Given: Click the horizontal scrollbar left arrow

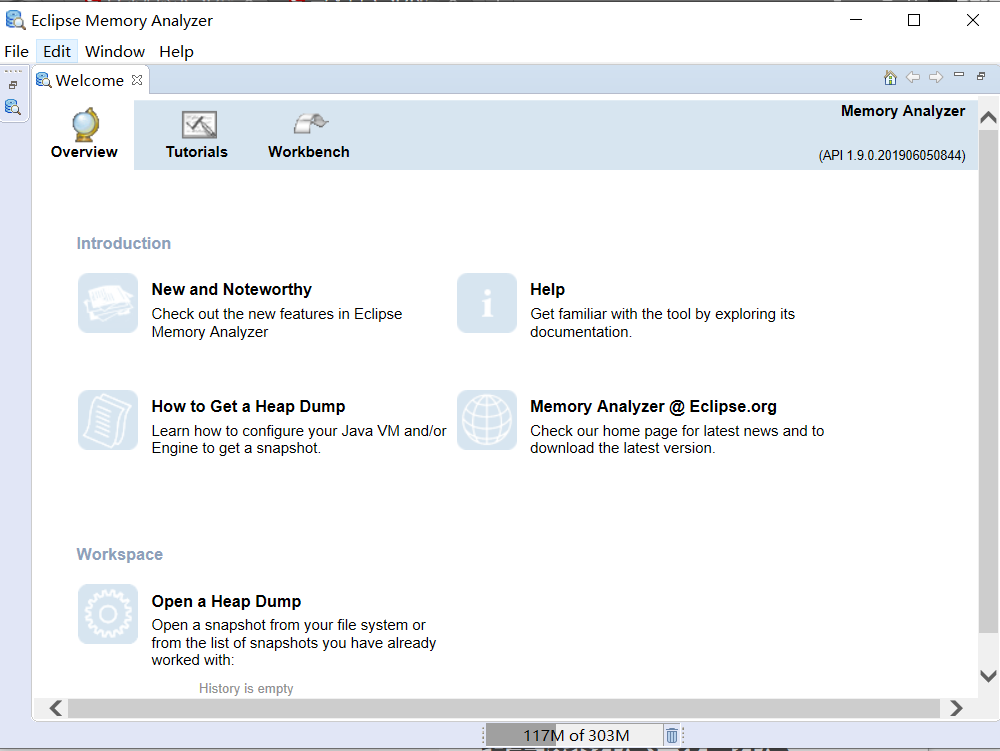Looking at the screenshot, I should [x=56, y=708].
